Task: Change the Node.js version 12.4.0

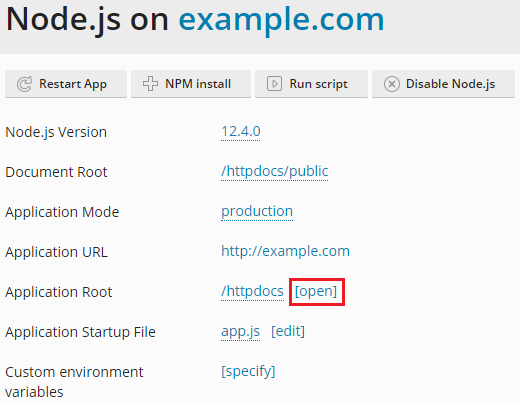Action: tap(241, 131)
